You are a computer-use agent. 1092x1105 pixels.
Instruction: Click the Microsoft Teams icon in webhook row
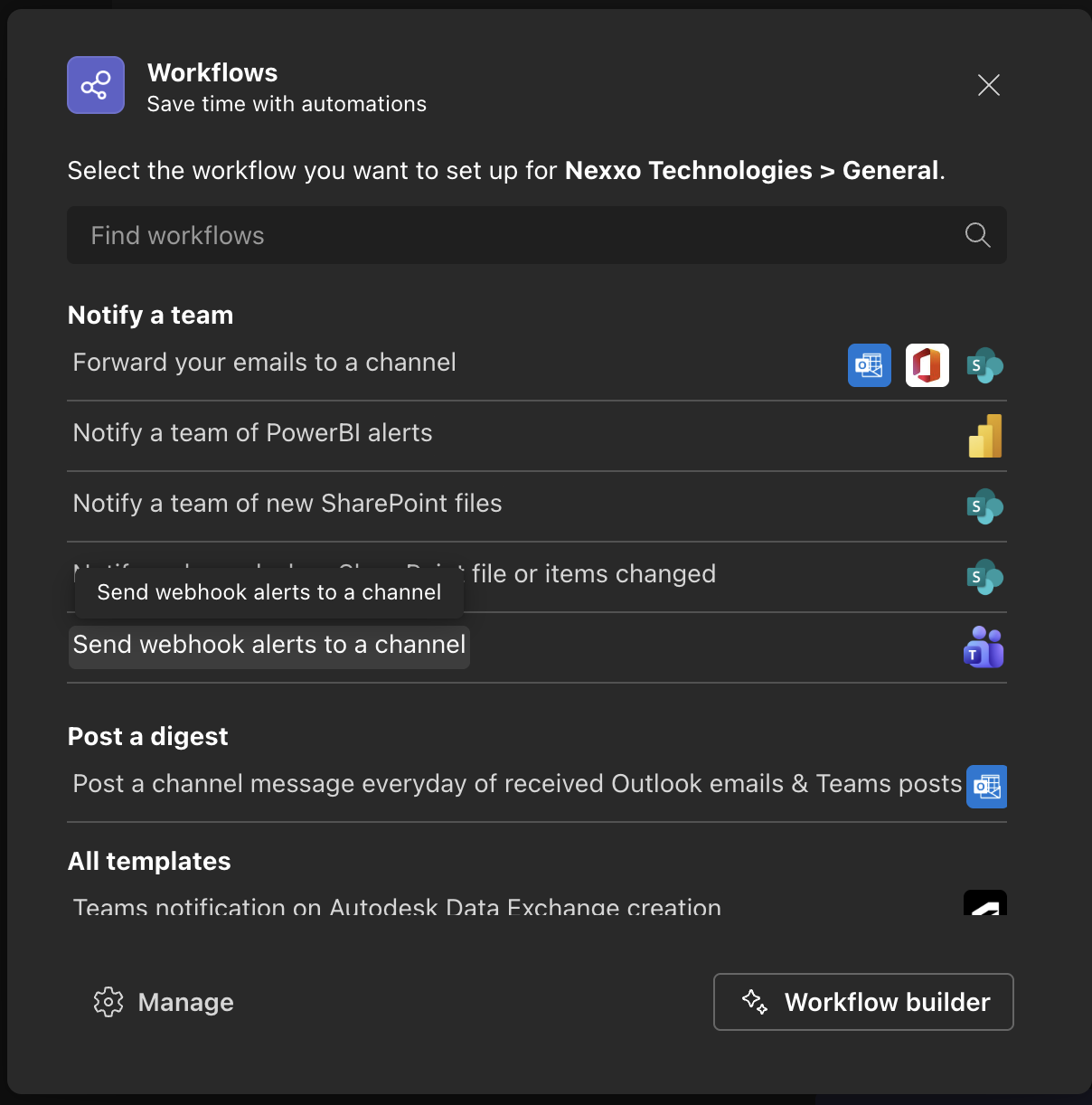(x=984, y=647)
